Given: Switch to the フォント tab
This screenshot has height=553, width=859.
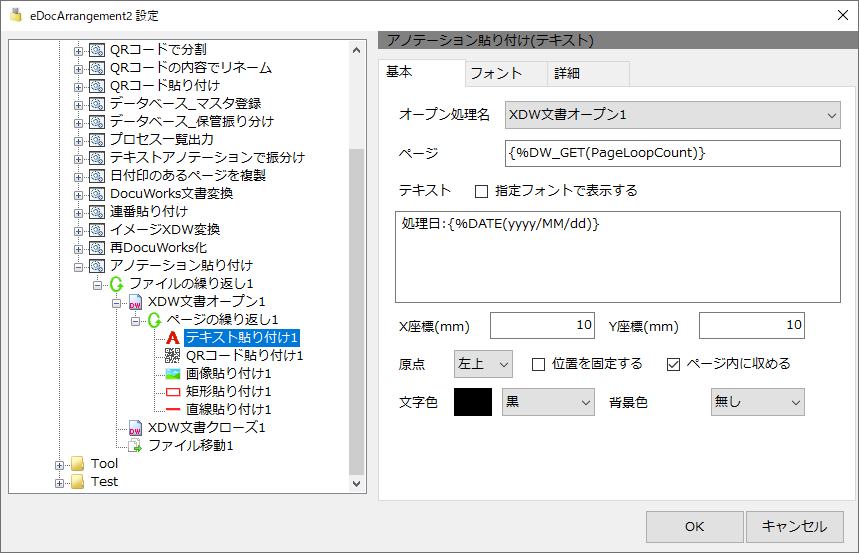Looking at the screenshot, I should click(506, 73).
